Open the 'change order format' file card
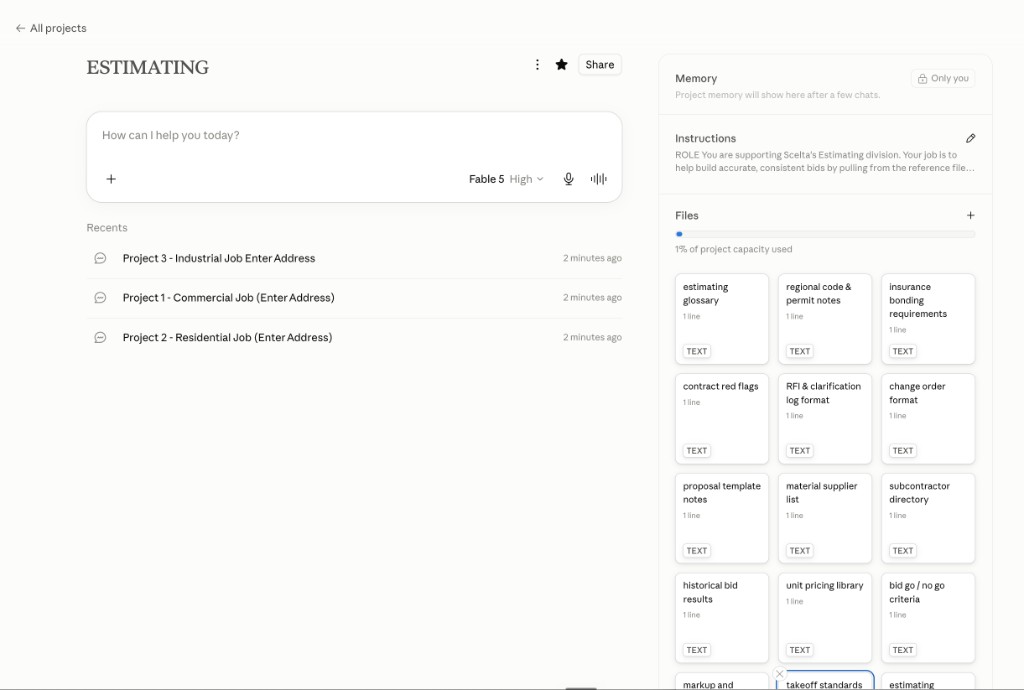The width and height of the screenshot is (1024, 690). (x=928, y=418)
